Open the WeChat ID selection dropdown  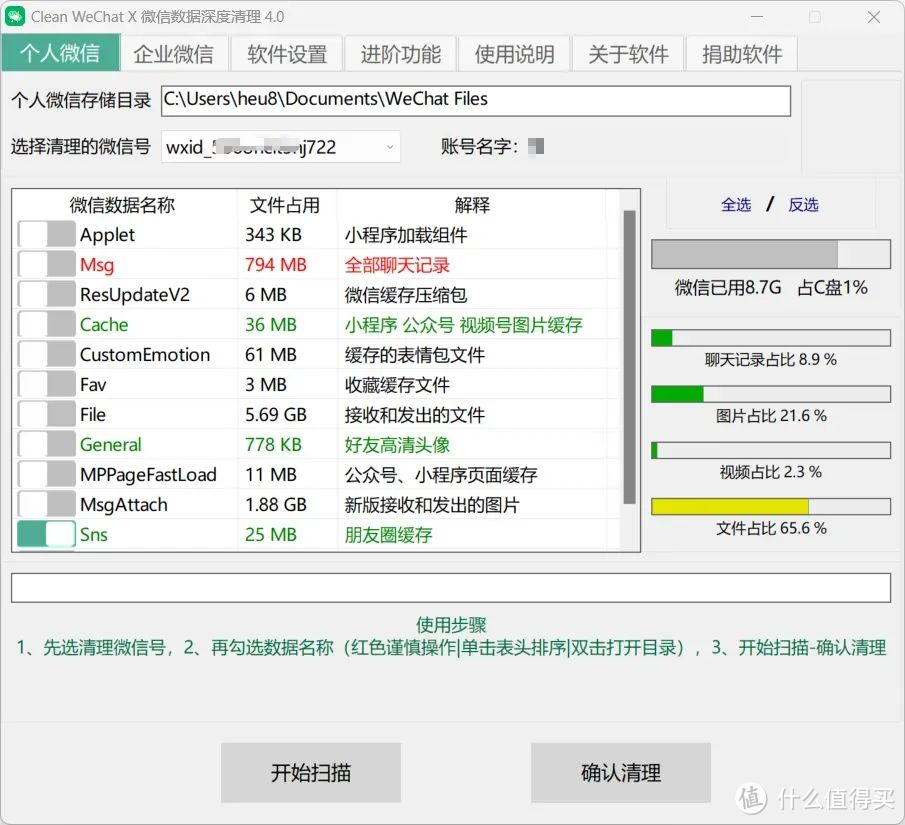pos(281,147)
